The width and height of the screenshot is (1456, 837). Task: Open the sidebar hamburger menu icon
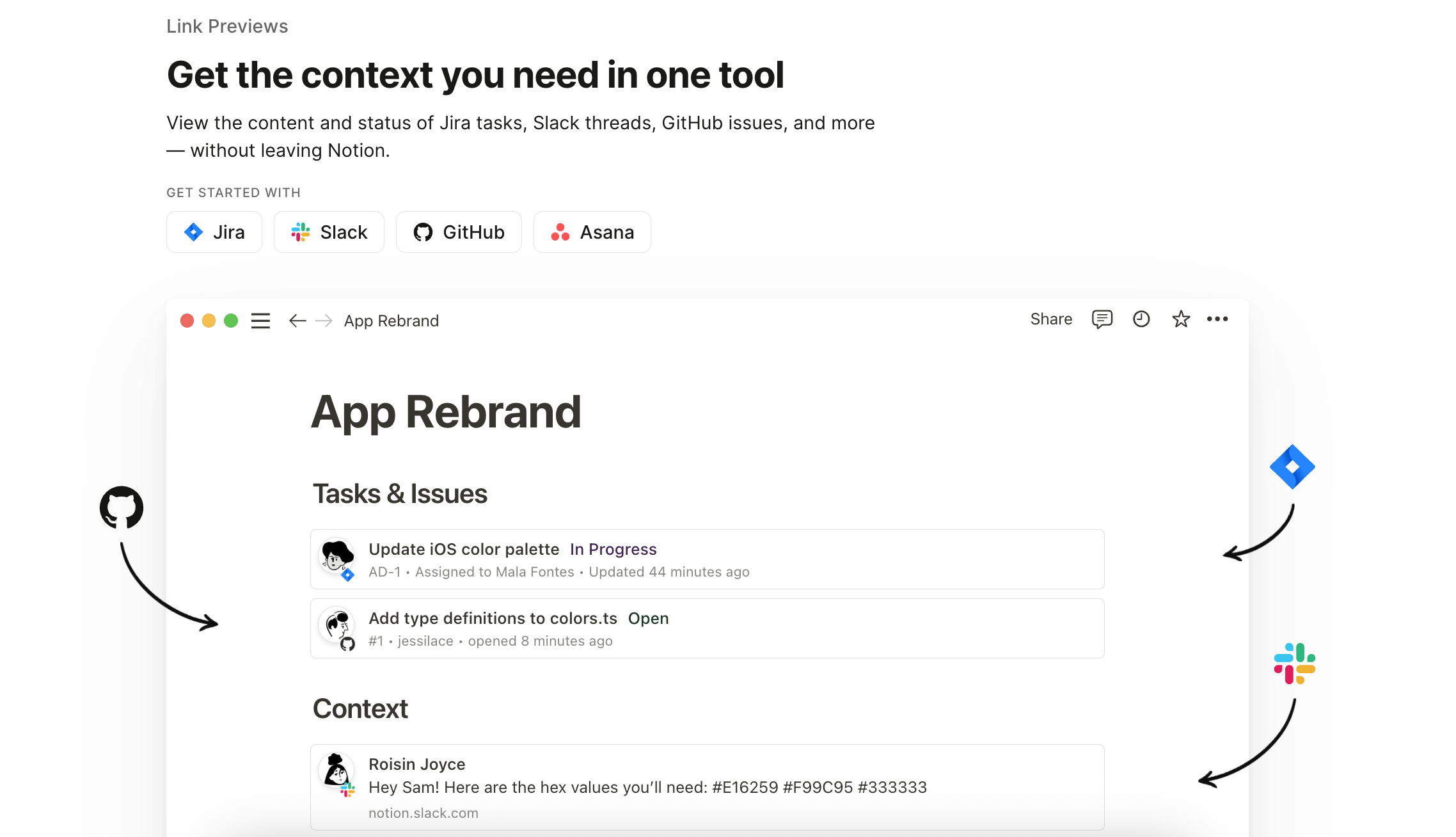pos(260,321)
